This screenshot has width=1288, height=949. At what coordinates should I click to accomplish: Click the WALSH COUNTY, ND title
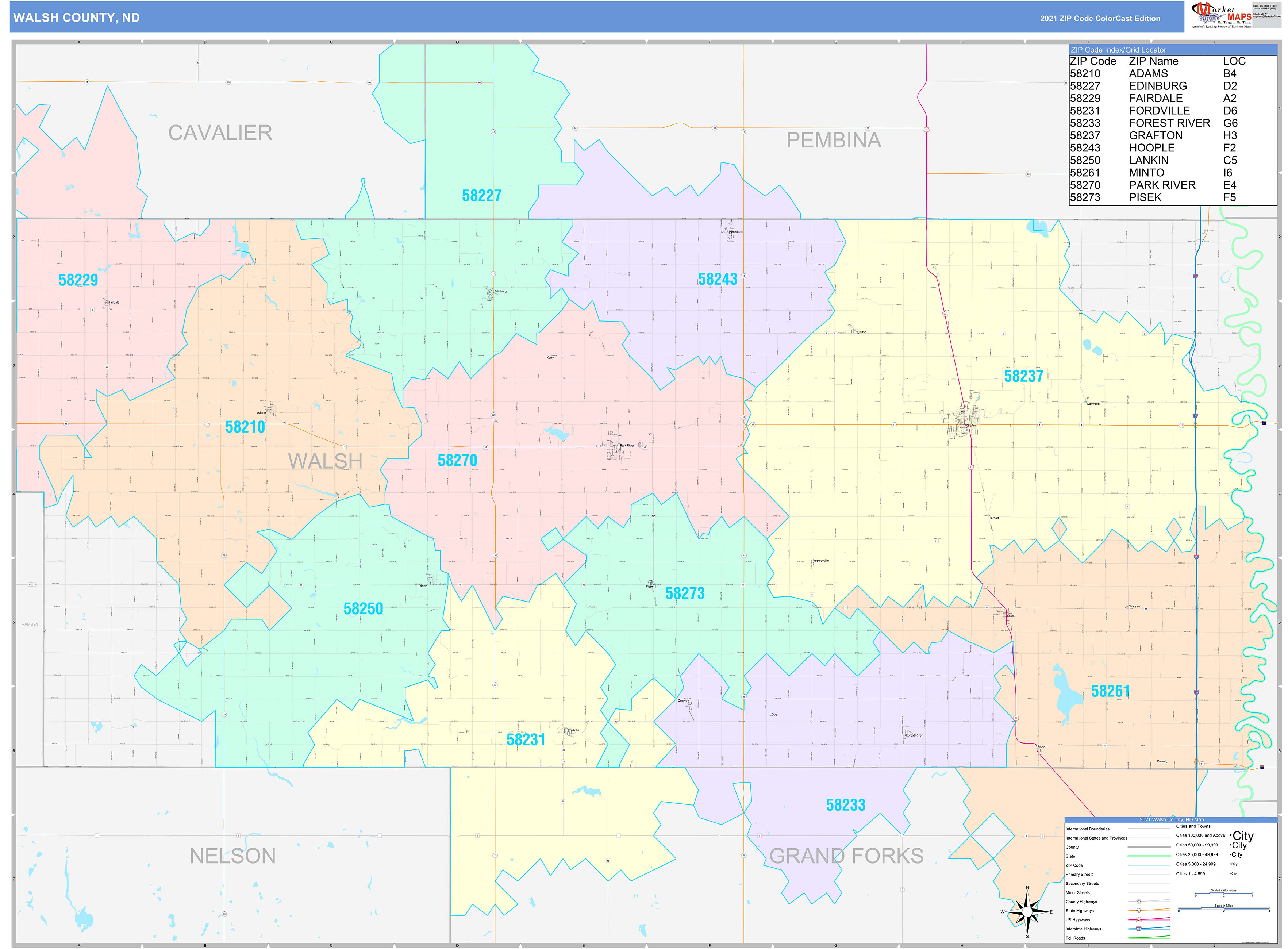click(x=76, y=18)
